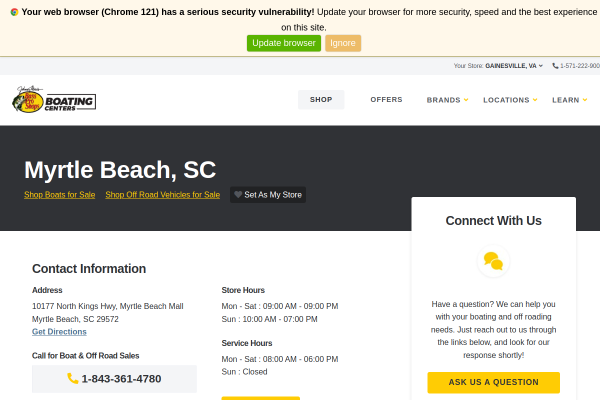Viewport: 600px width, 400px height.
Task: Open the Shop Boats for Sale link
Action: (60, 194)
